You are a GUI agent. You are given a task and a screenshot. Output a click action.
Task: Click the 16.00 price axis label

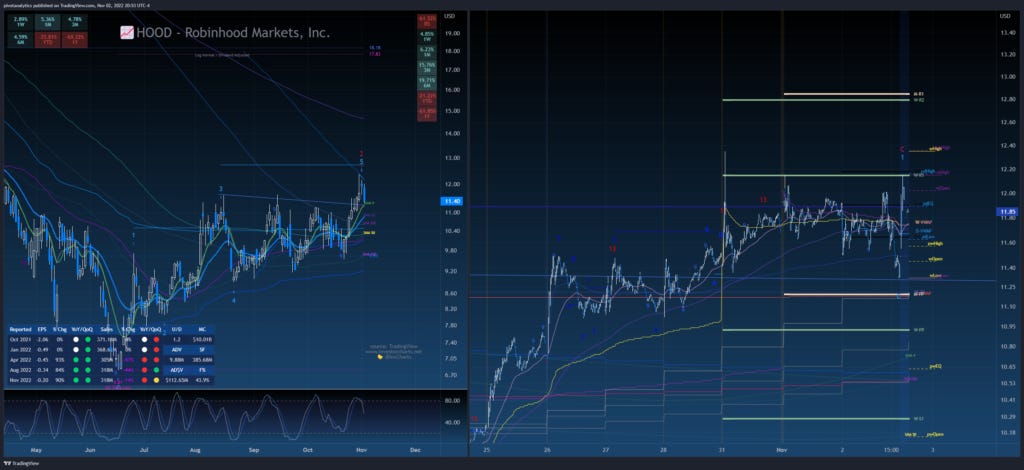pos(453,89)
